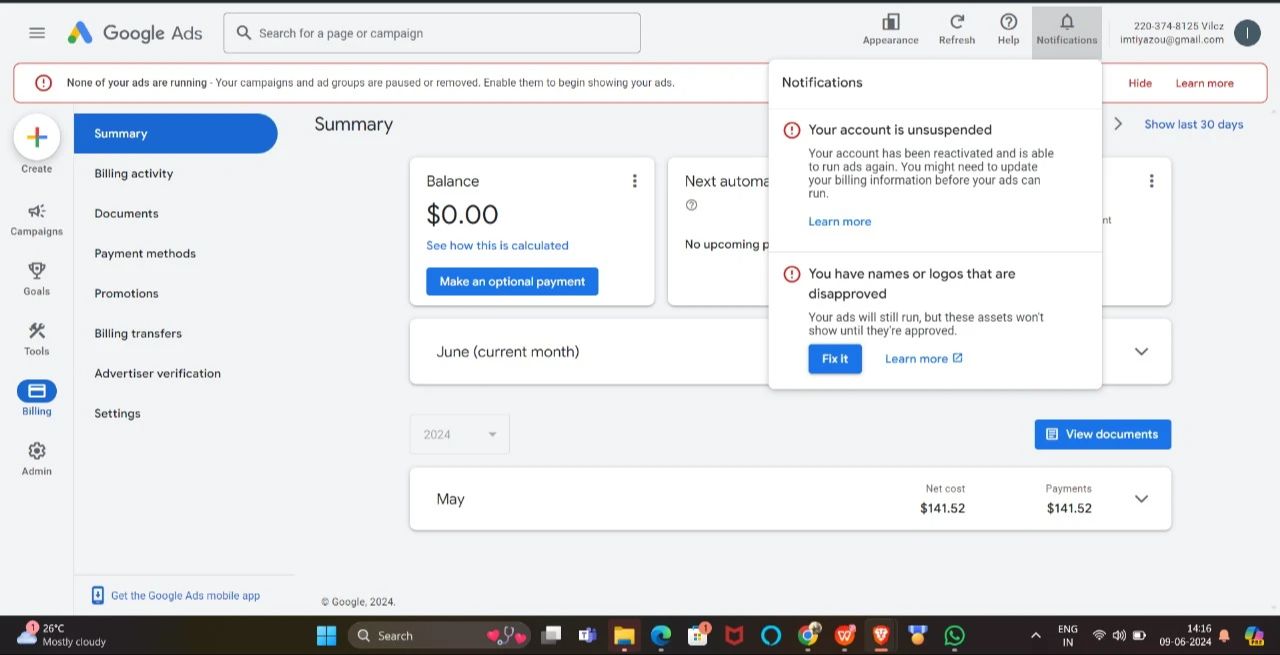
Task: Click Fix it in notifications
Action: pyautogui.click(x=835, y=358)
